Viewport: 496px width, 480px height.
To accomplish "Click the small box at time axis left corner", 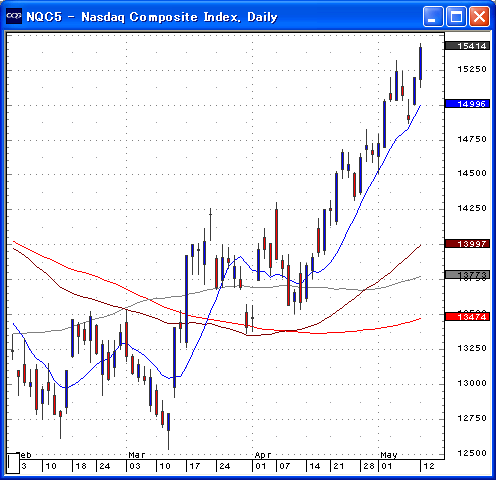I will tap(13, 463).
